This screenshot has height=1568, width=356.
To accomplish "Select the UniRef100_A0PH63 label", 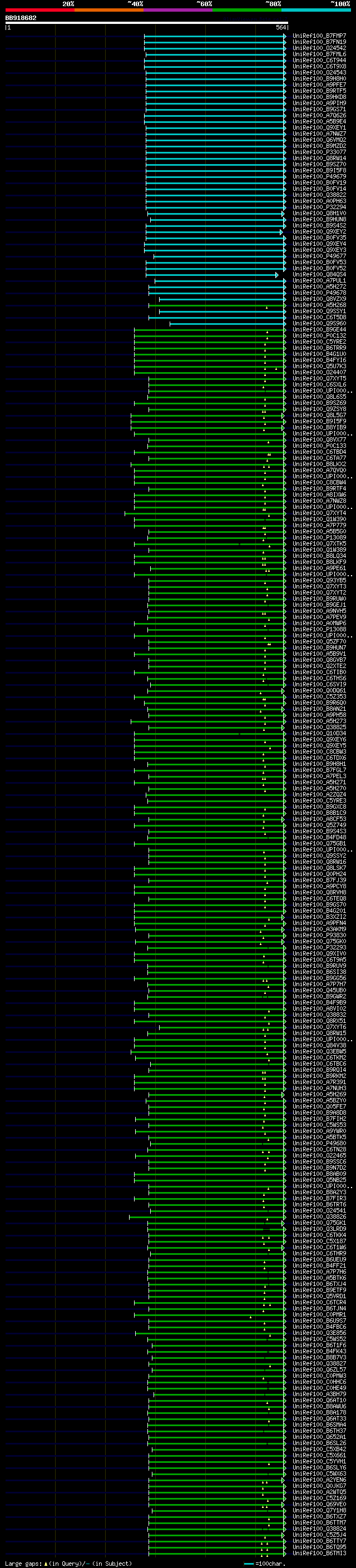I will [319, 201].
